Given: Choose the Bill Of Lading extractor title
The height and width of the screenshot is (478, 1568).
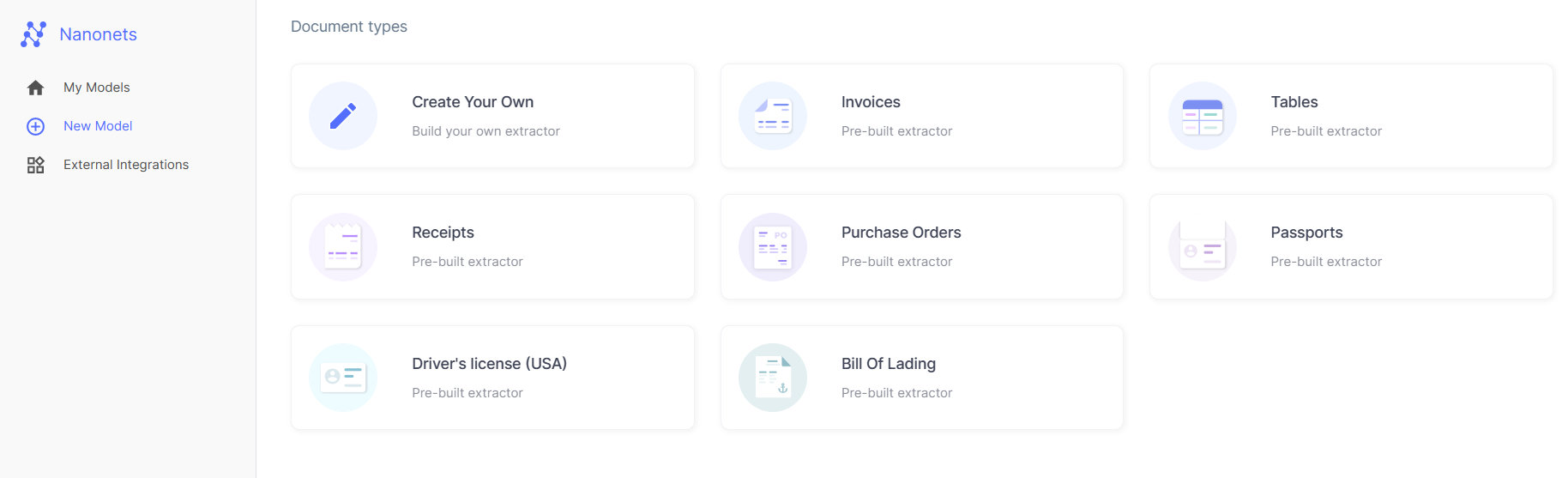Looking at the screenshot, I should (x=889, y=364).
